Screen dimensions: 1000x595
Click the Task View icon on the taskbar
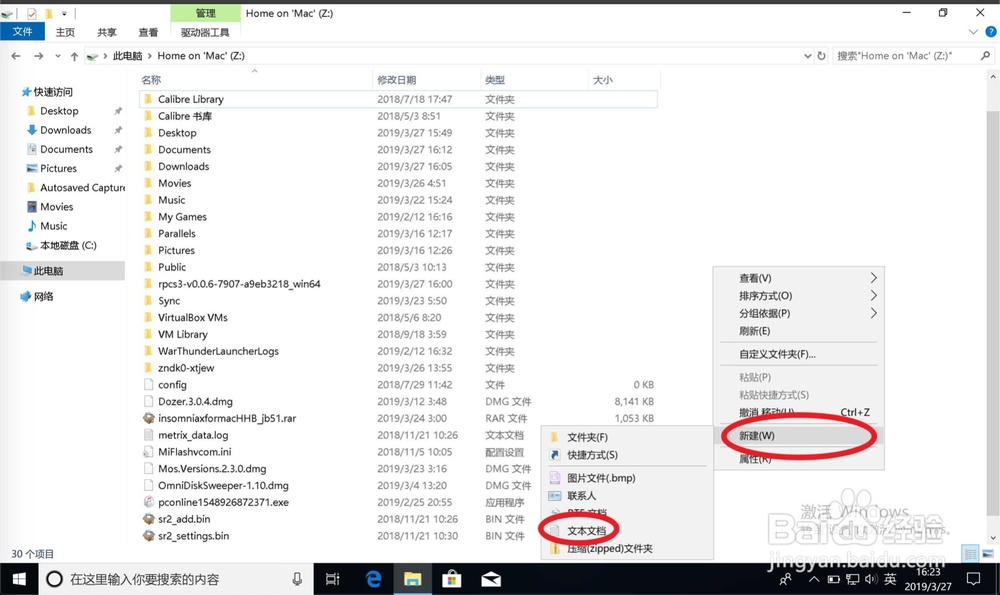tap(332, 578)
